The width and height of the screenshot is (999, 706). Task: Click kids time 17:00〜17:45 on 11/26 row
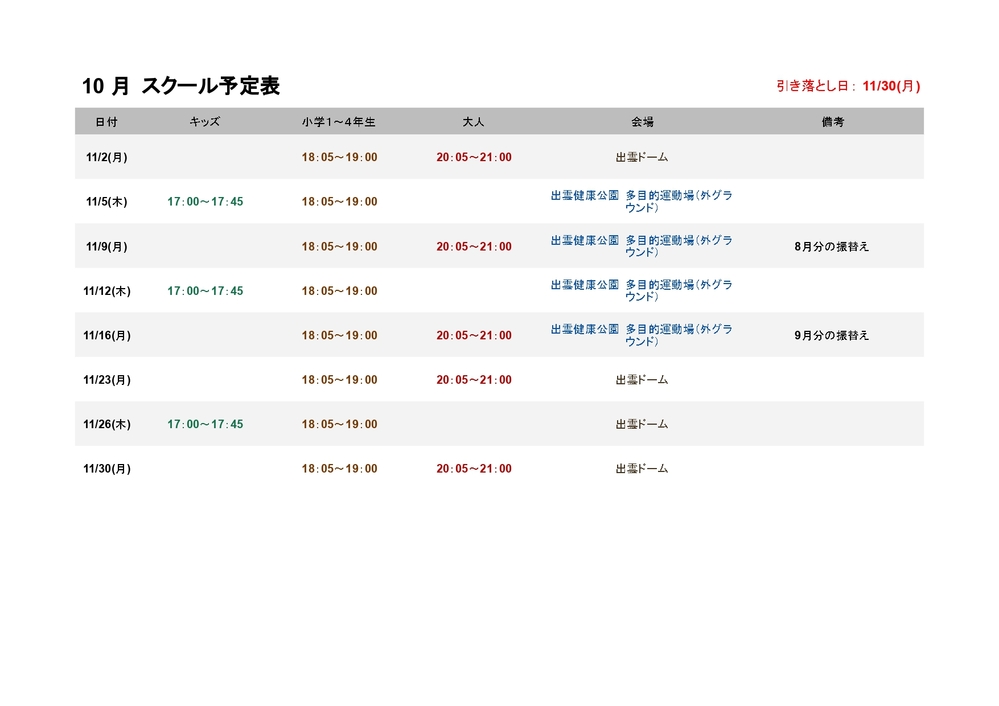205,424
